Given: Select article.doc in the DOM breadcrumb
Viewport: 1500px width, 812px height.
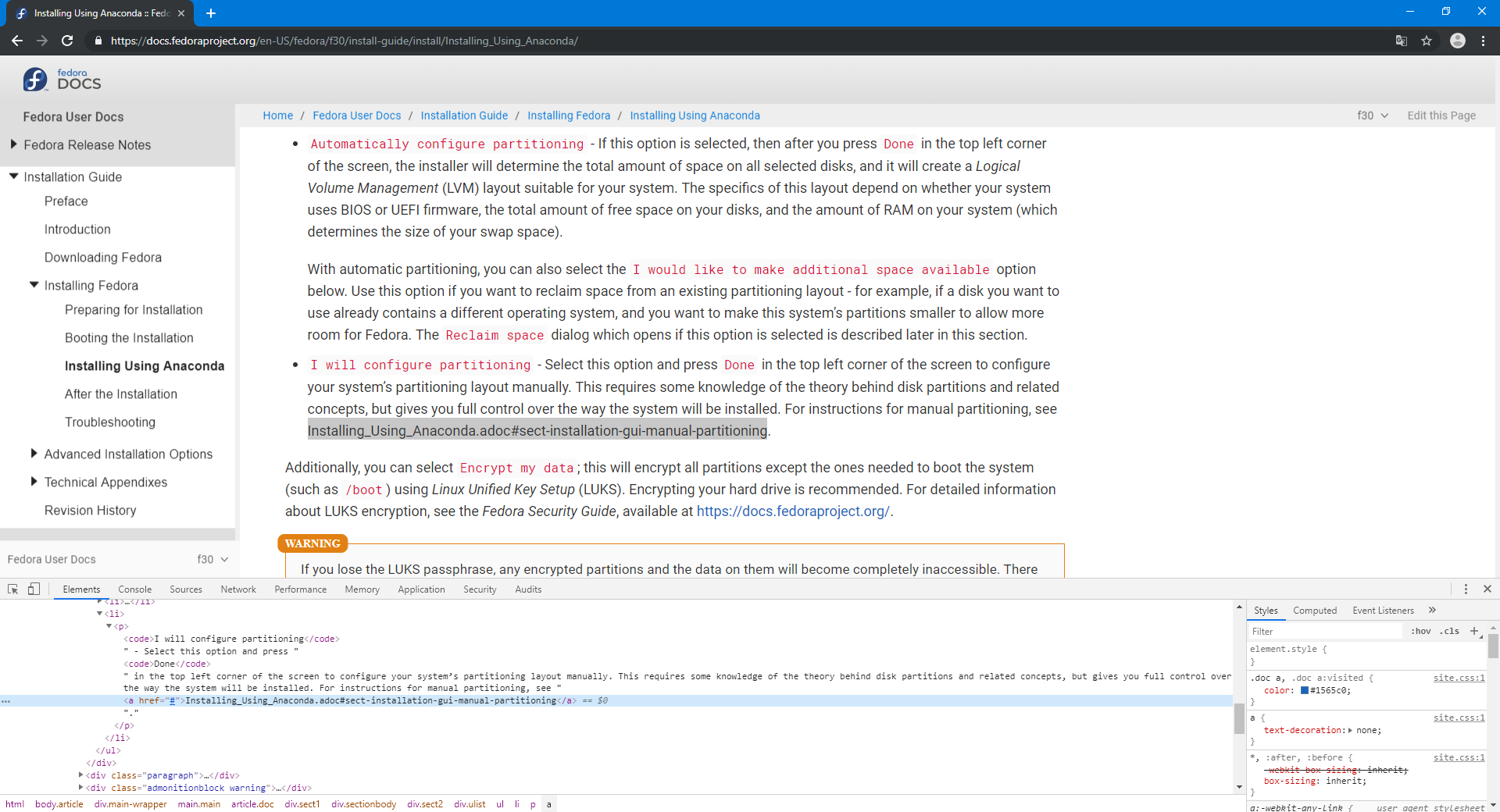Looking at the screenshot, I should point(252,804).
